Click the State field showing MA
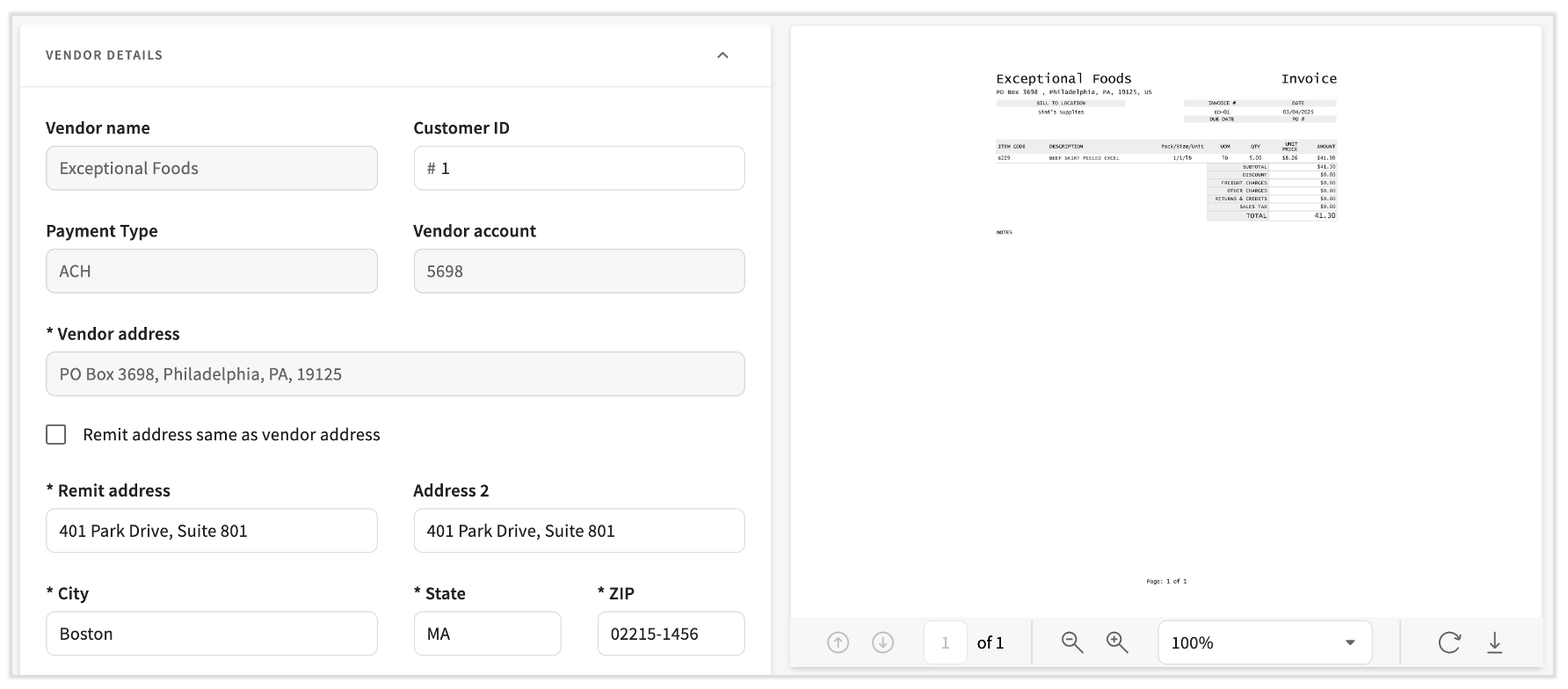This screenshot has width=1568, height=689. 487,634
